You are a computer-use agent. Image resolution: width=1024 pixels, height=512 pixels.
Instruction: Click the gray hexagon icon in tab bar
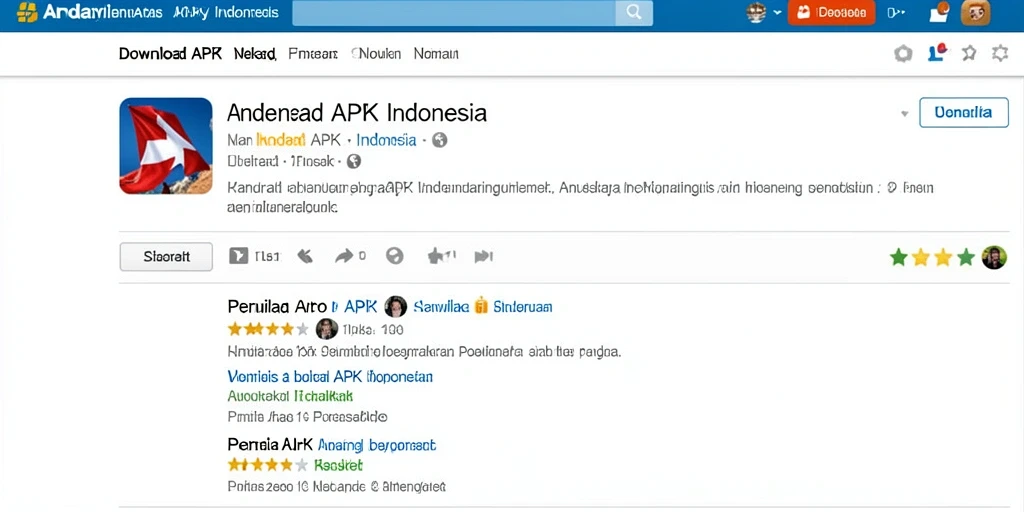point(903,54)
